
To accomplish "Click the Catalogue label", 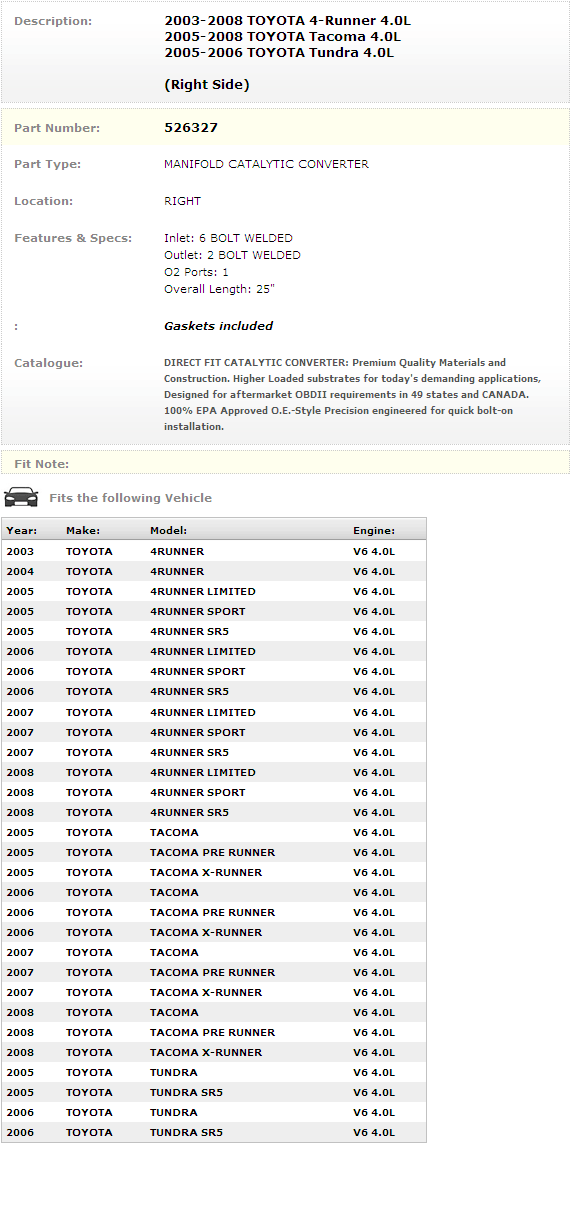I will click(48, 363).
